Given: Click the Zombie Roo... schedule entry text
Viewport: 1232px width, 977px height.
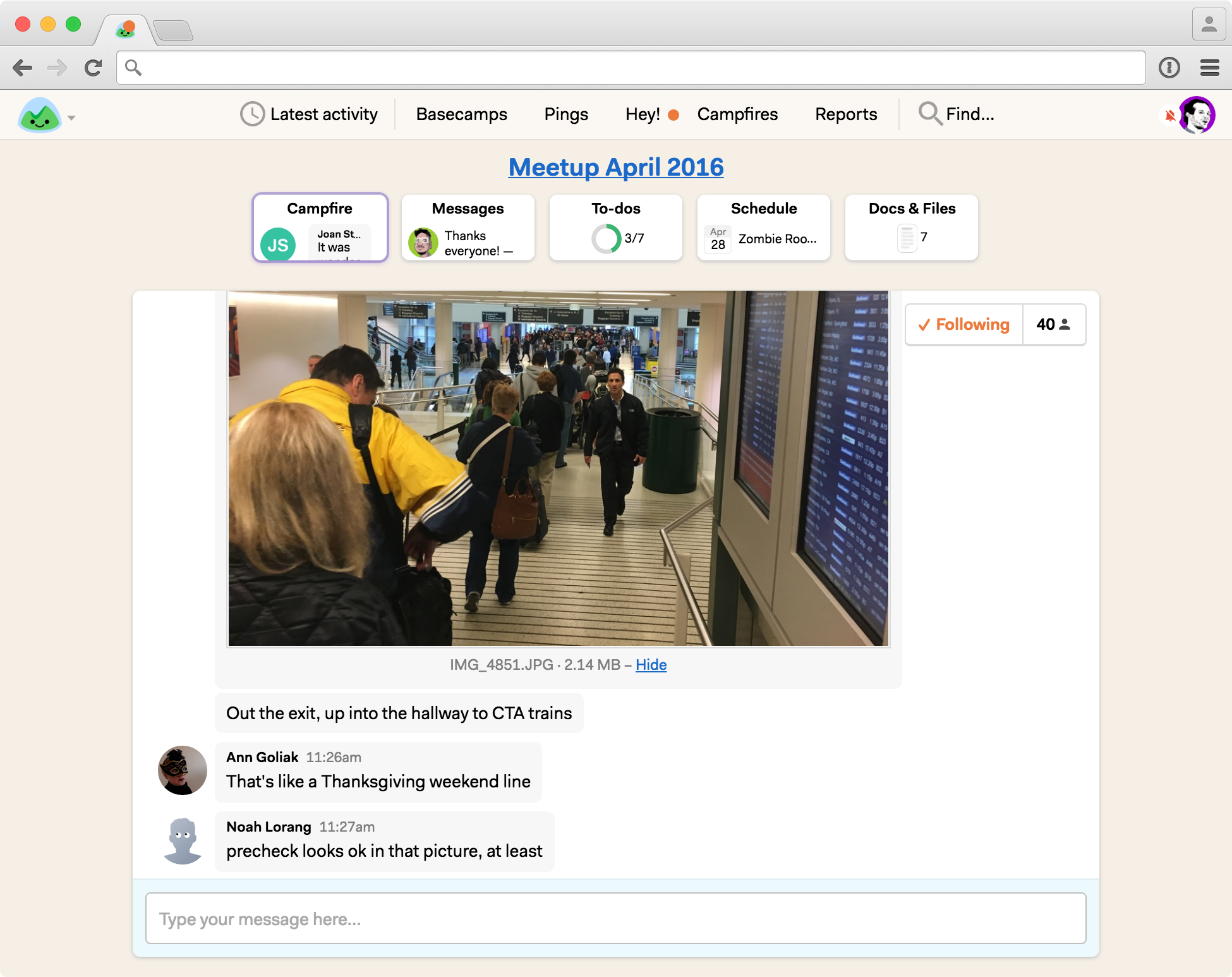Looking at the screenshot, I should [778, 239].
